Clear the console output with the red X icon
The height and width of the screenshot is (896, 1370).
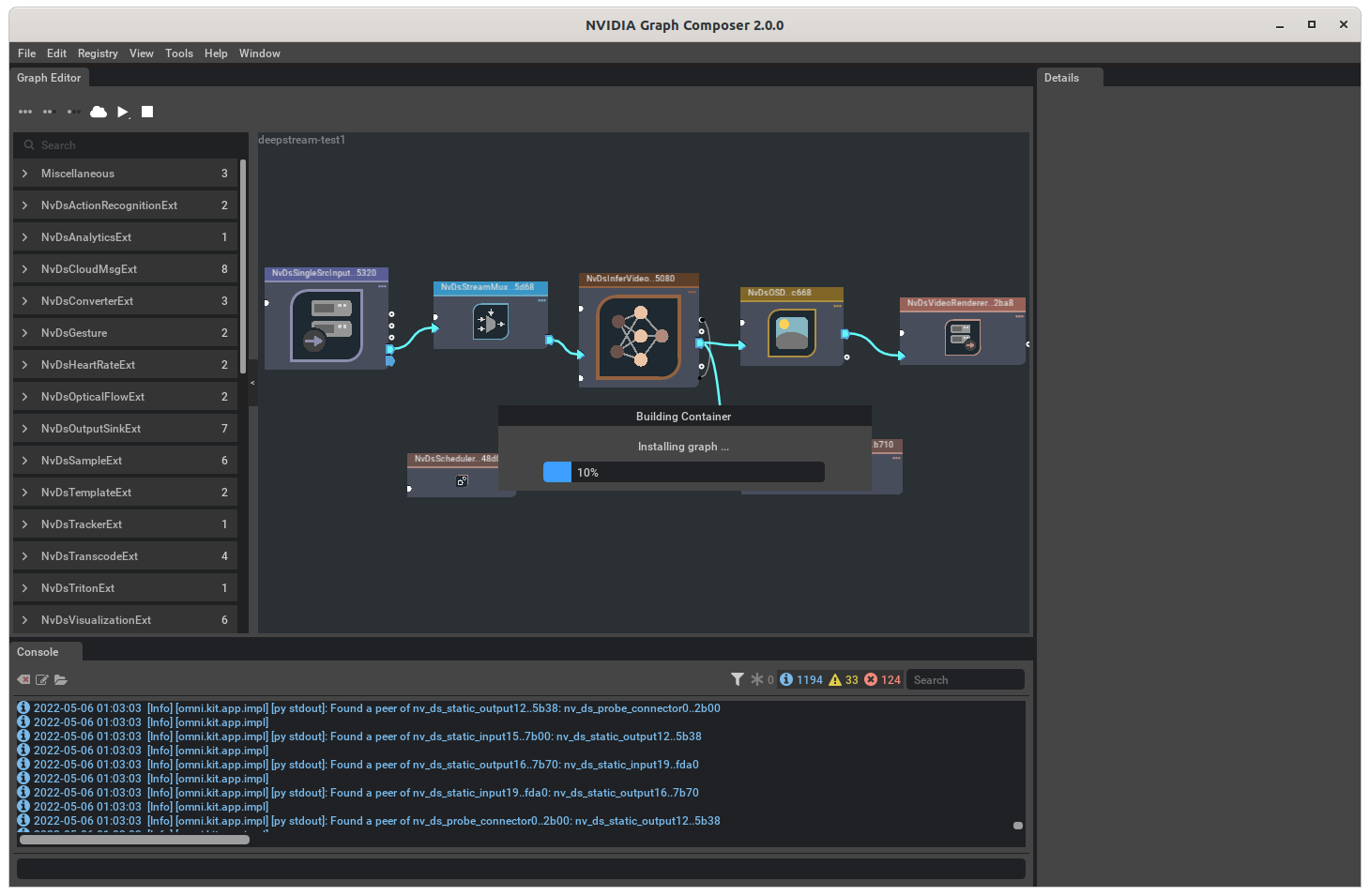[23, 679]
